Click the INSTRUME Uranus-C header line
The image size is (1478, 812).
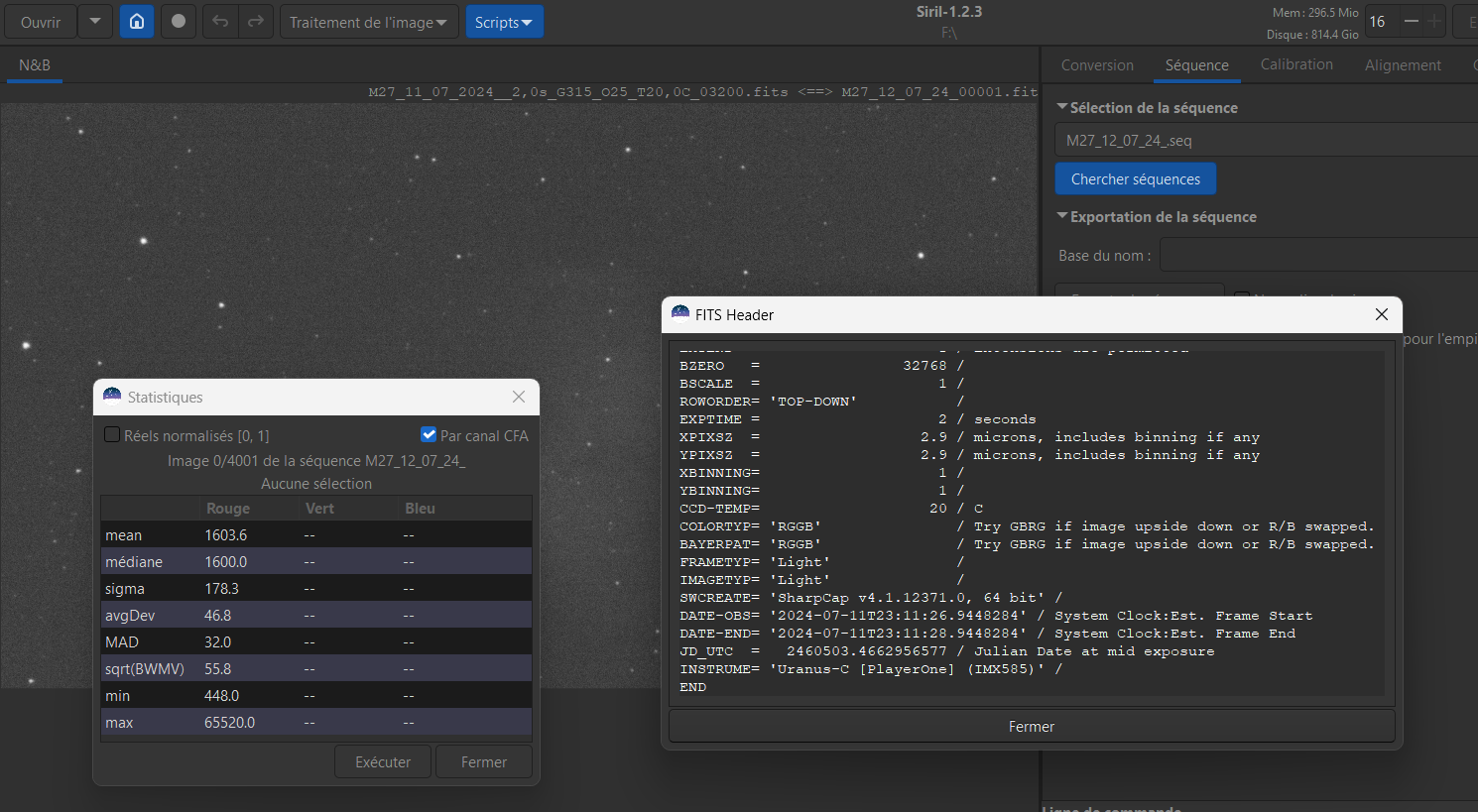(x=871, y=669)
